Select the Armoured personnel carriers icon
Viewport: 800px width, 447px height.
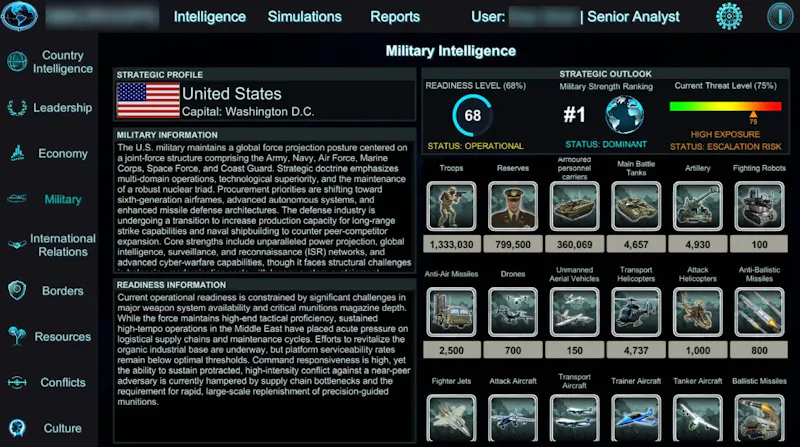coord(574,206)
